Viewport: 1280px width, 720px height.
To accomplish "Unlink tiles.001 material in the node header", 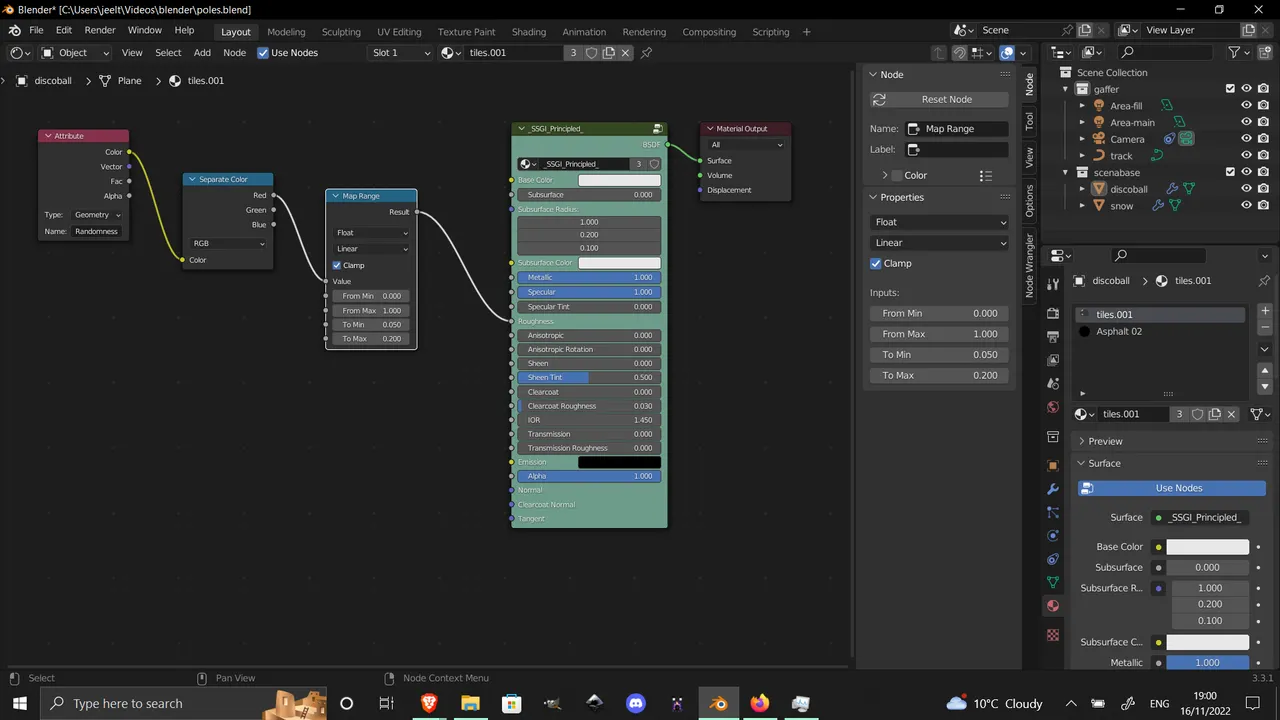I will point(626,53).
